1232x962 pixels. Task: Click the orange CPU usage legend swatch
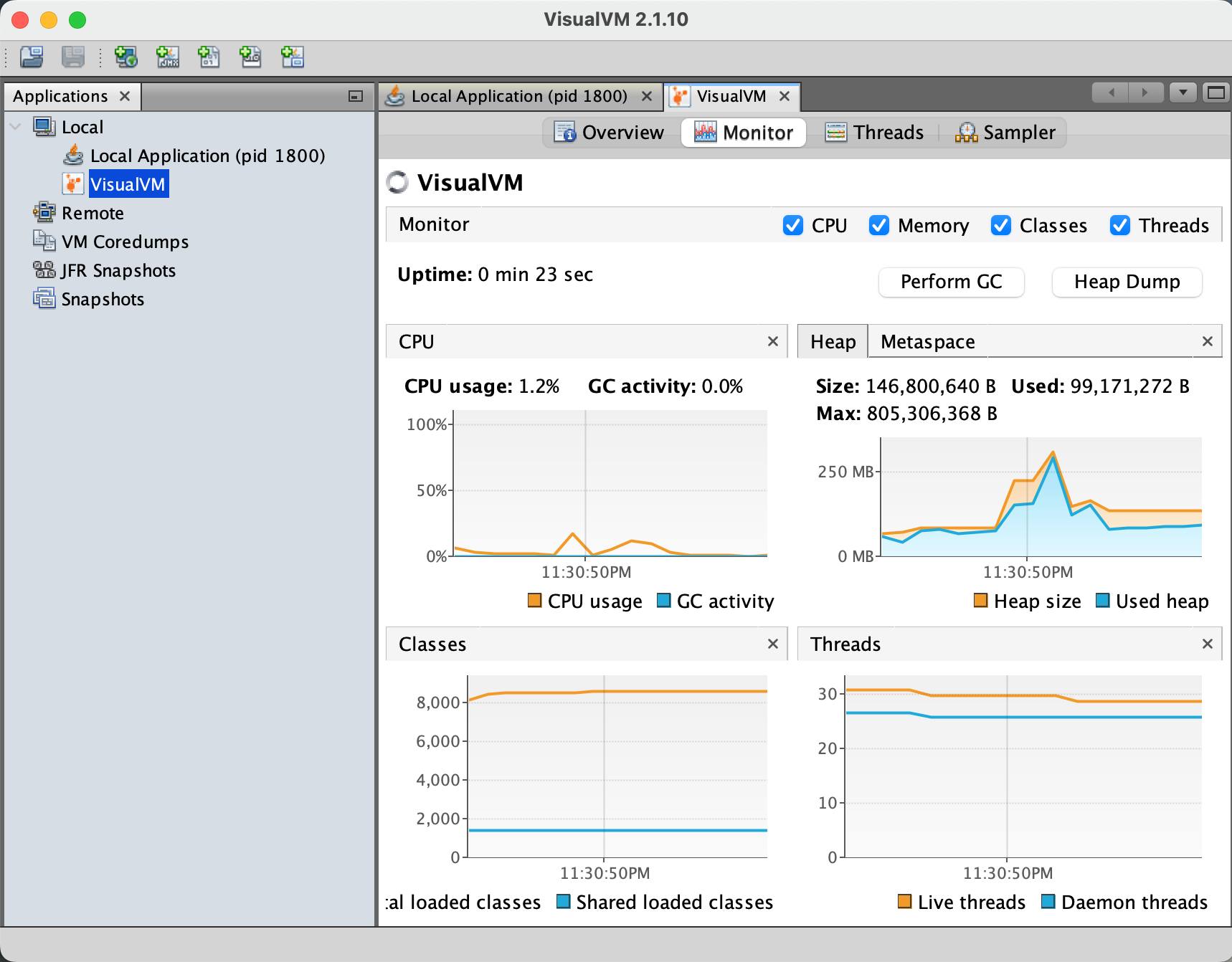click(534, 600)
